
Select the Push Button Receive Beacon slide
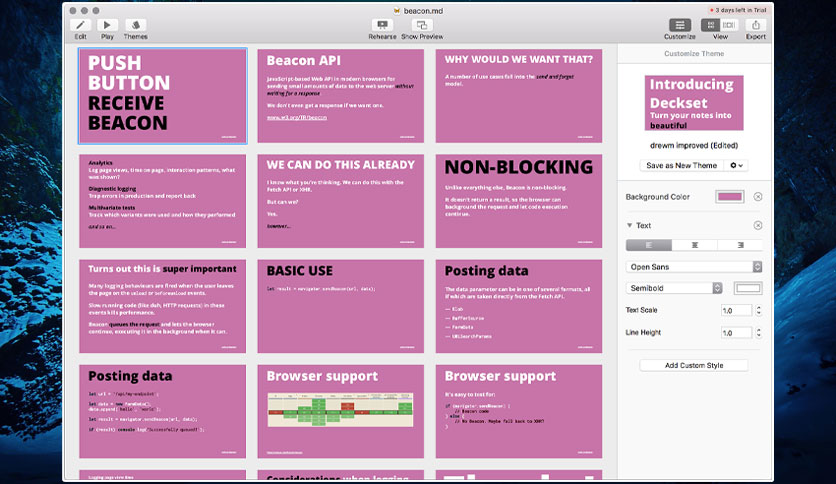click(x=163, y=96)
